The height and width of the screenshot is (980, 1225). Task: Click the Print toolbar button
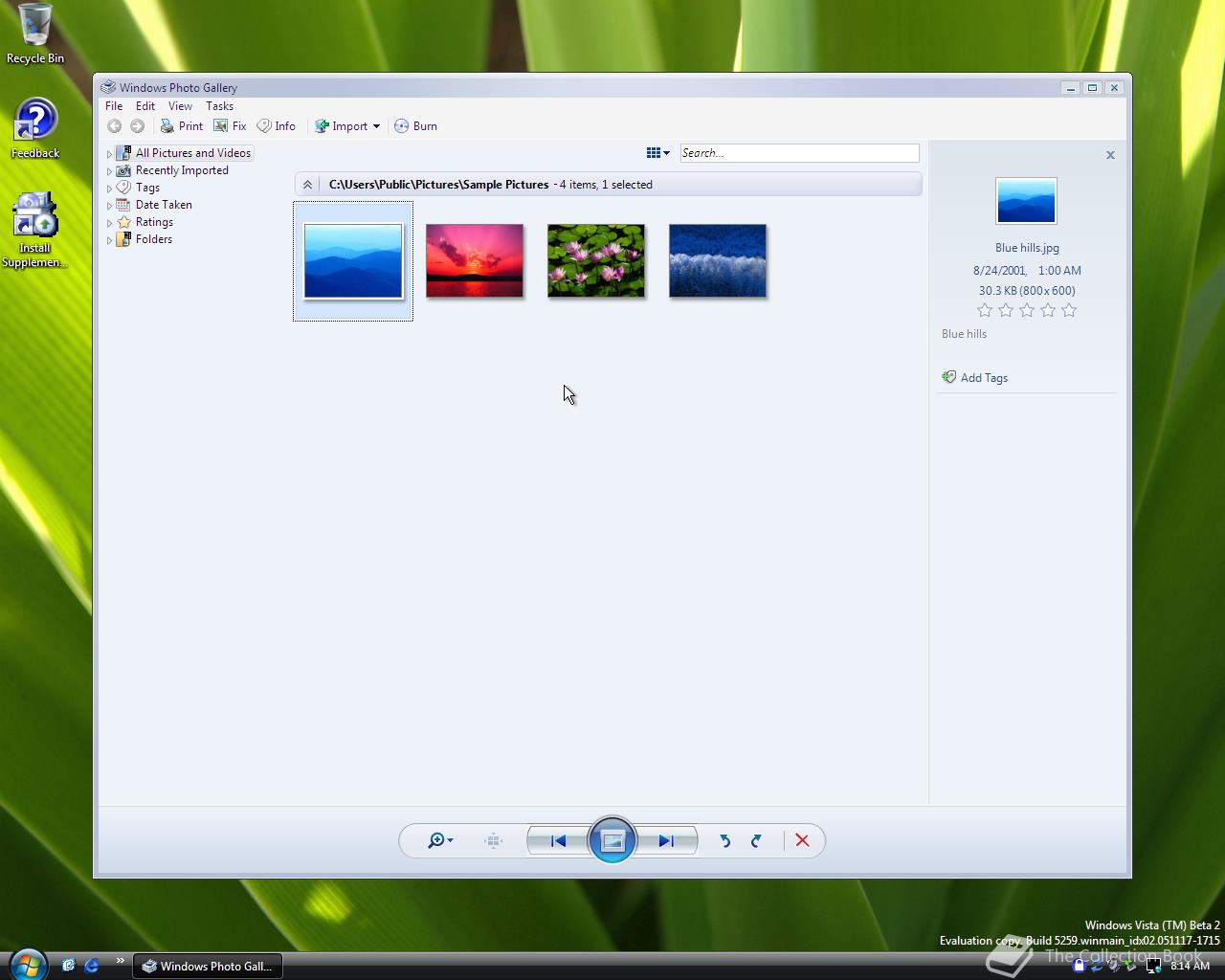[x=181, y=126]
